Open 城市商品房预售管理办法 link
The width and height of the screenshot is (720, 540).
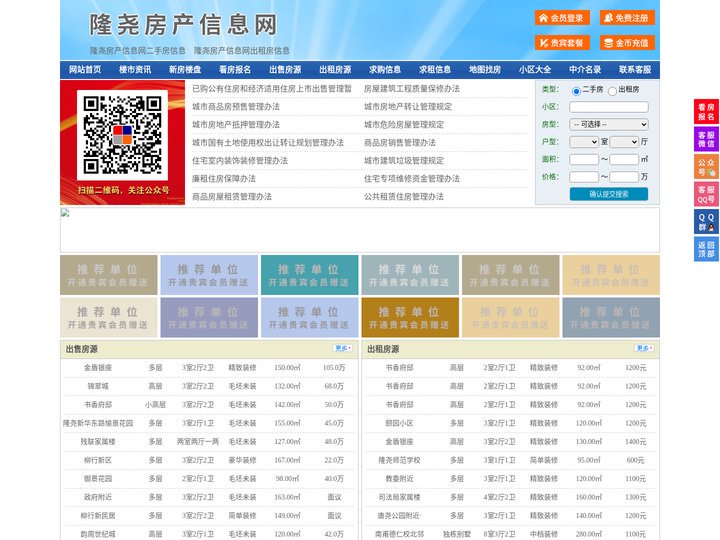click(236, 107)
